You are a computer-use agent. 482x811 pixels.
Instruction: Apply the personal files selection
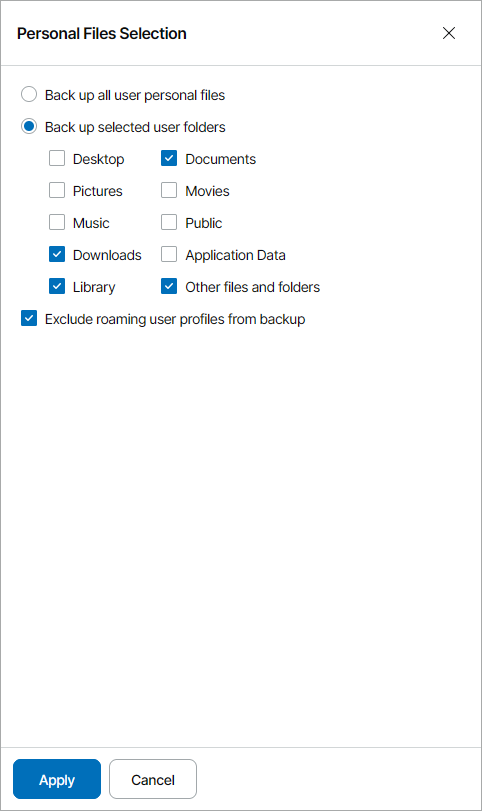tap(57, 779)
